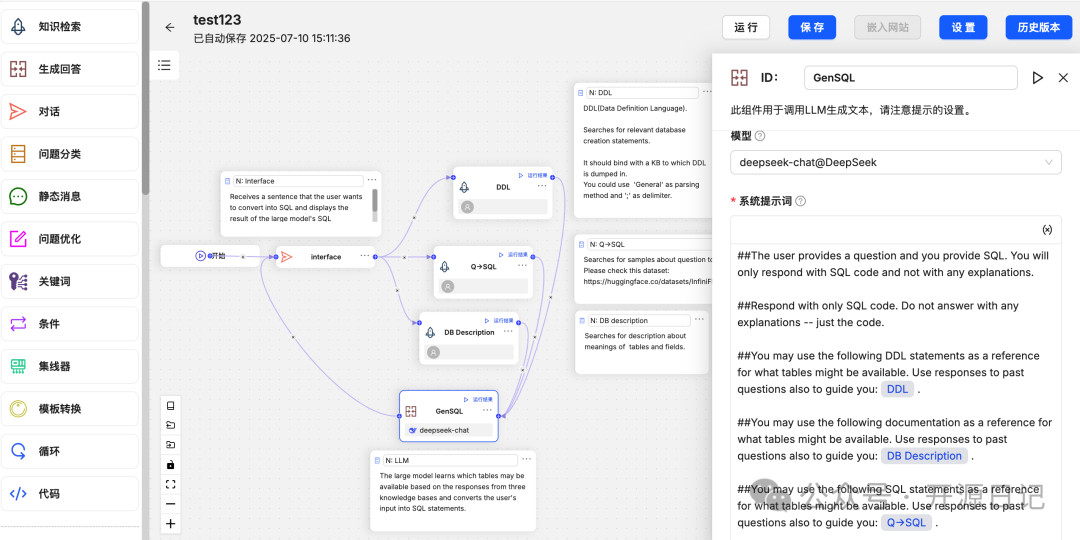Show help tooltip next to 系统提示词

pyautogui.click(x=800, y=202)
